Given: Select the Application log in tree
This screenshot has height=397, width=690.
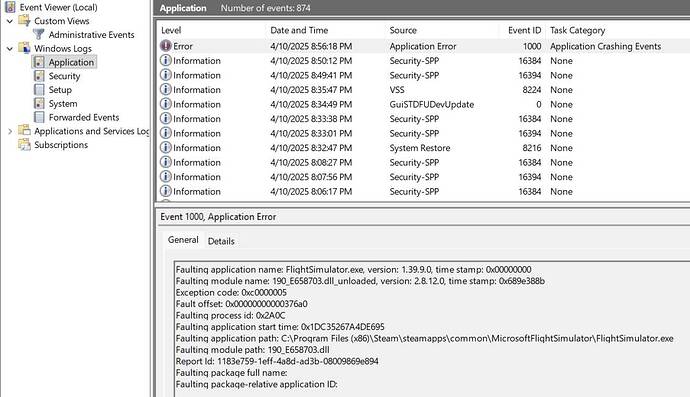Looking at the screenshot, I should (71, 62).
